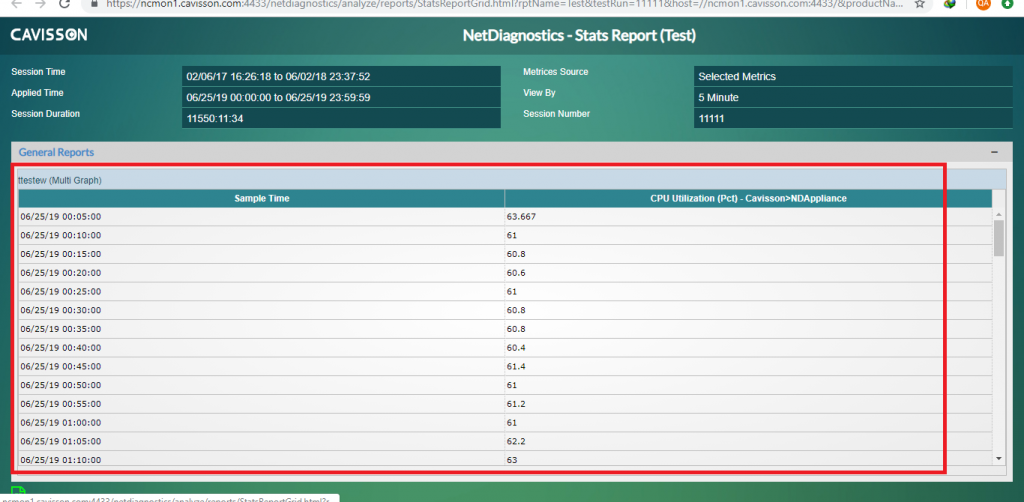The height and width of the screenshot is (502, 1024).
Task: Click the Metrices Source label
Action: tap(556, 72)
